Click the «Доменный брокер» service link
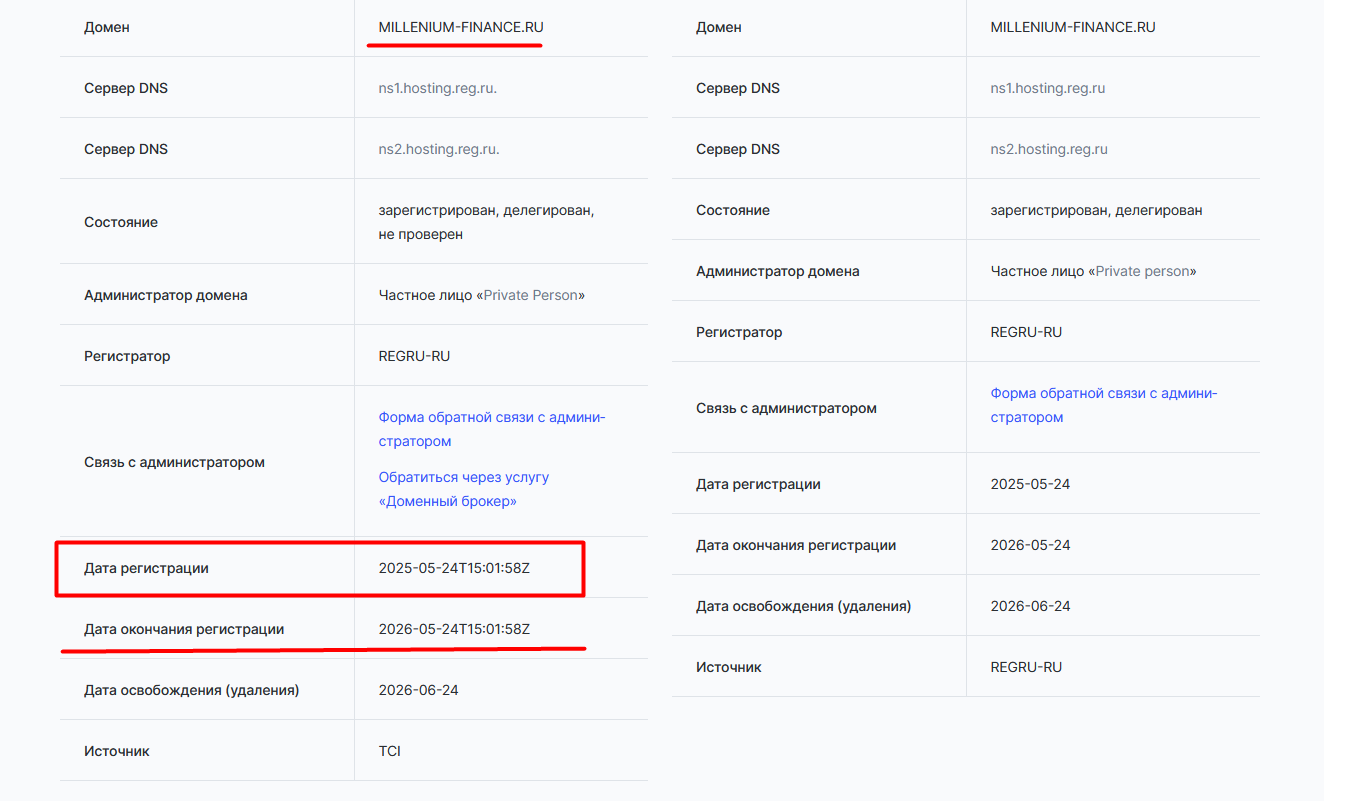 463,478
